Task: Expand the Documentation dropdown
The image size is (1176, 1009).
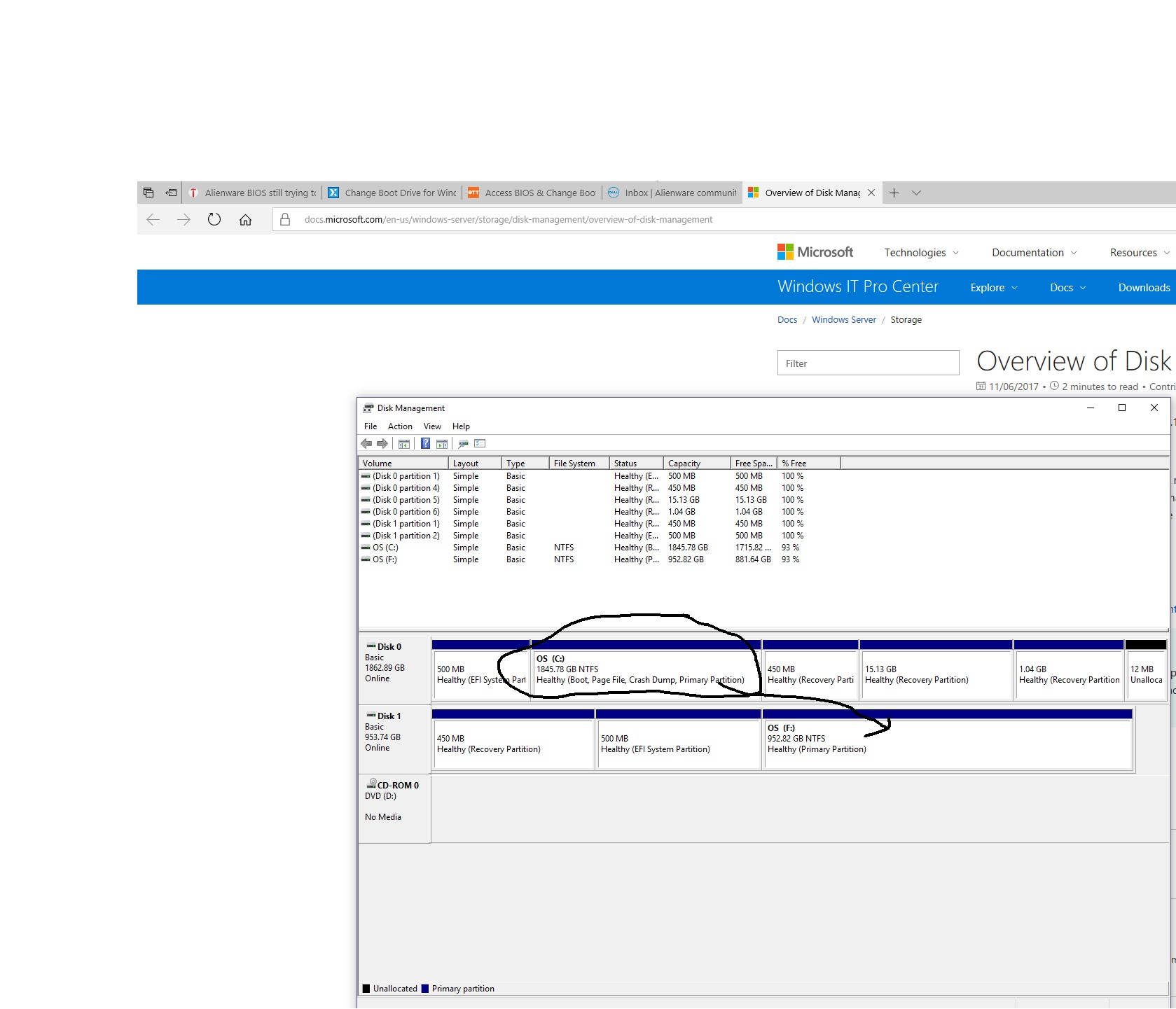Action: coord(1035,253)
